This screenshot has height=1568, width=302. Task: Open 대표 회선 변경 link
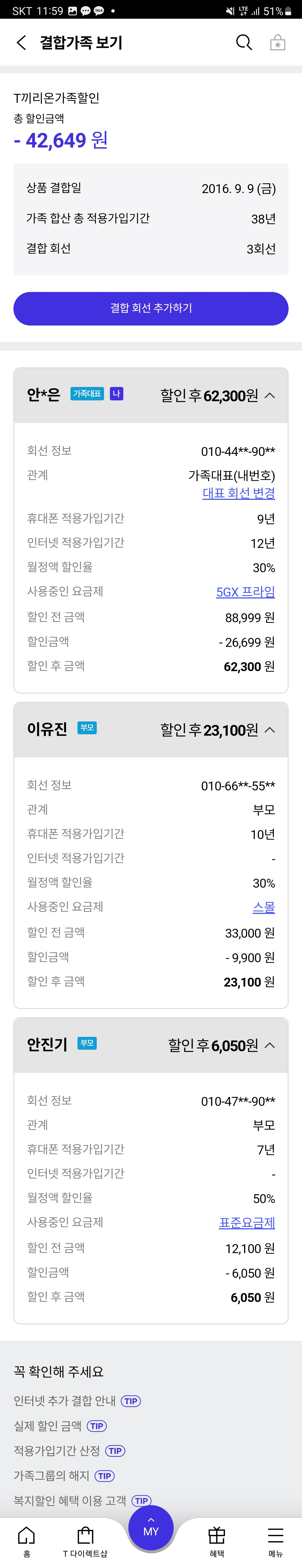[239, 493]
